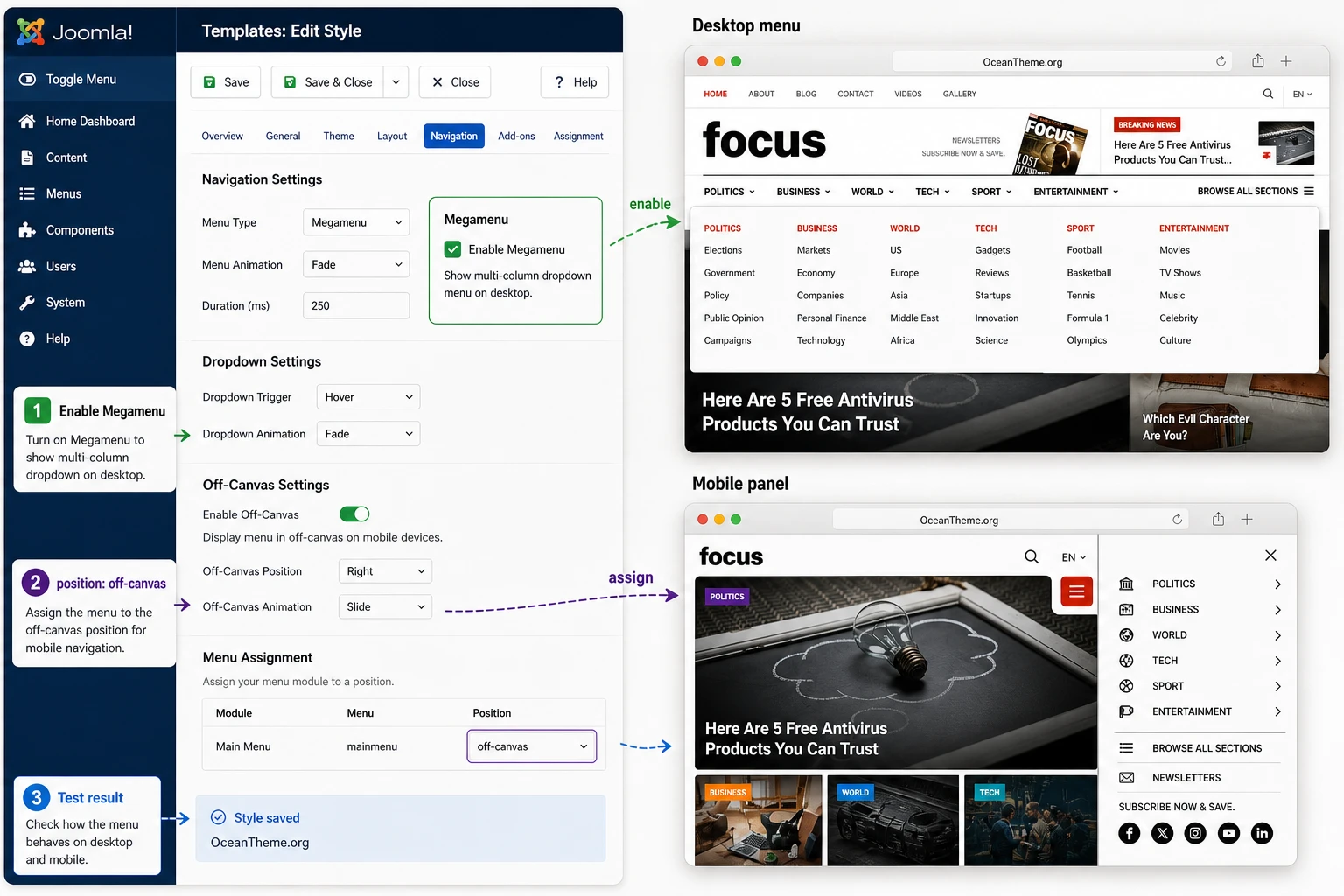Click the Save button
The width and height of the screenshot is (1344, 896).
click(226, 82)
